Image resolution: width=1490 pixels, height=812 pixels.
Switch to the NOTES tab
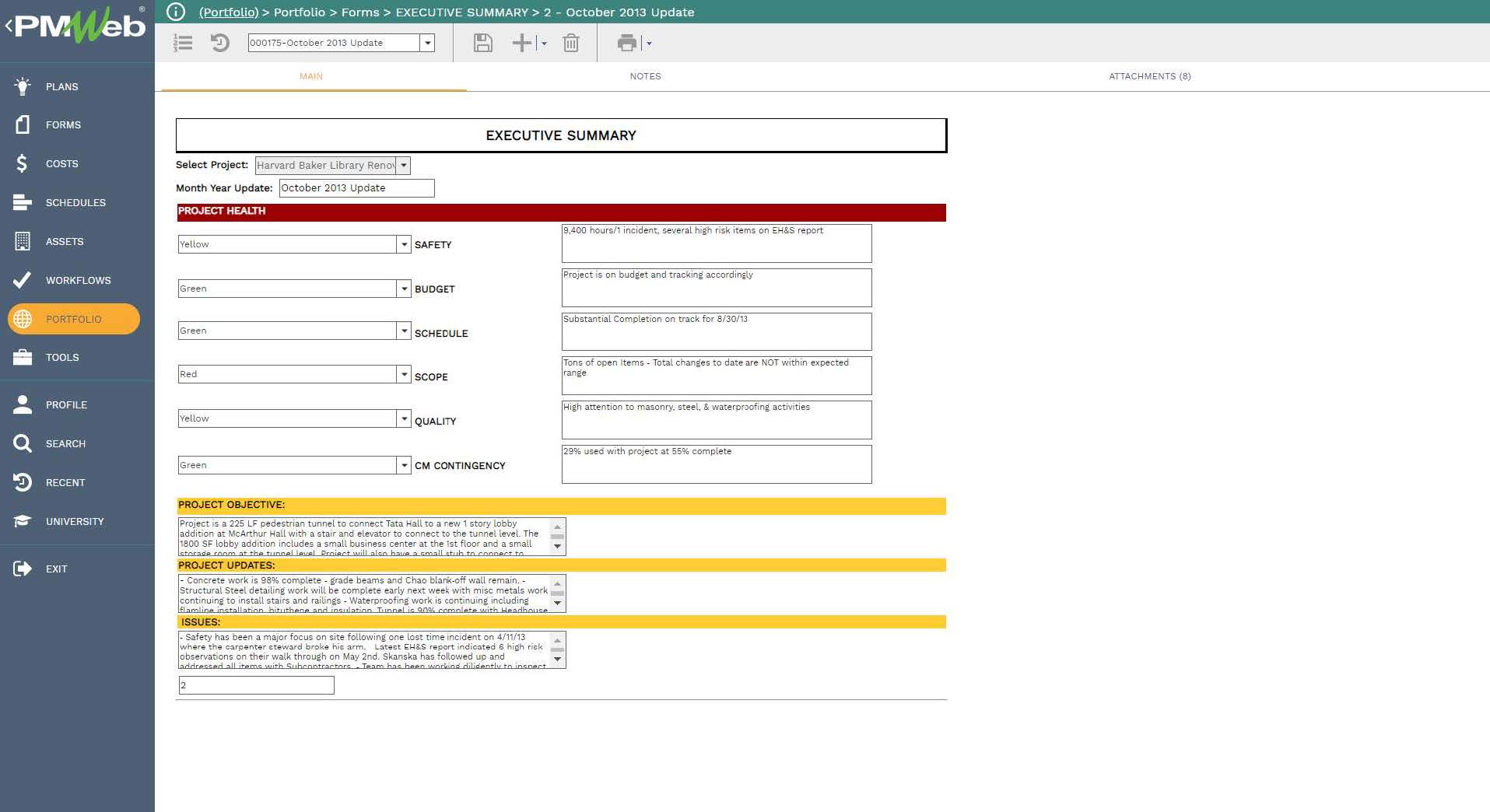[x=645, y=76]
